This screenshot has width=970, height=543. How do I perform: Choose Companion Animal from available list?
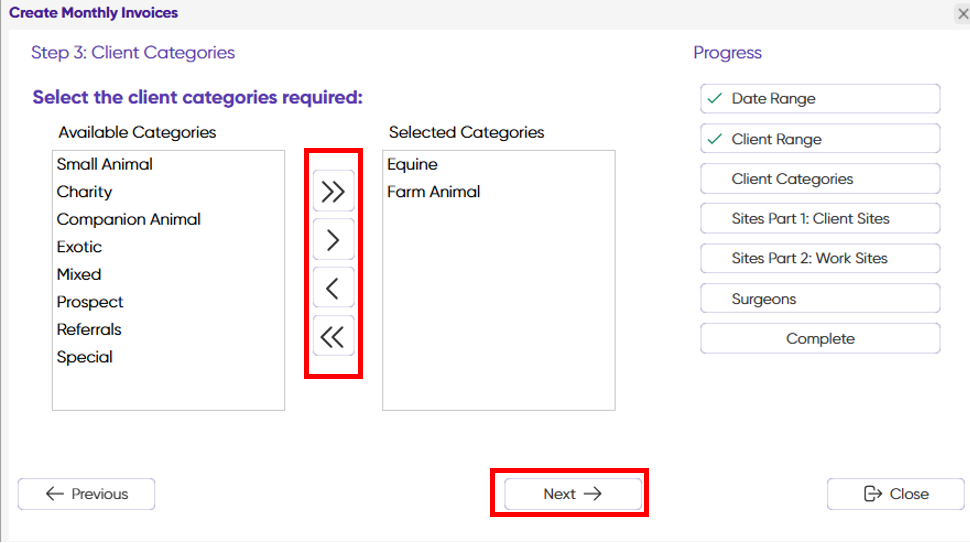click(129, 219)
